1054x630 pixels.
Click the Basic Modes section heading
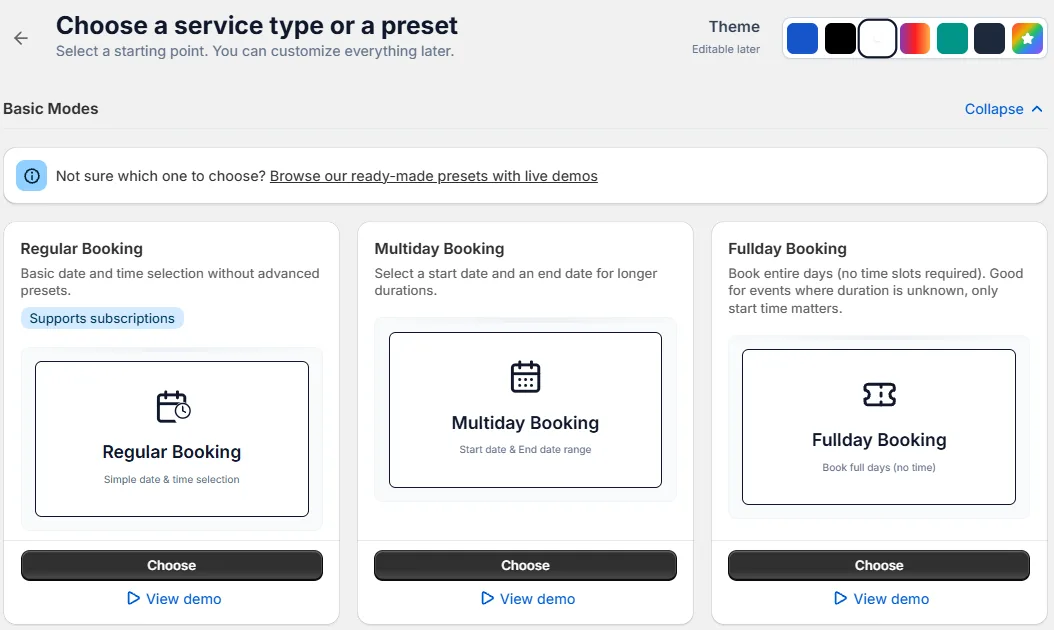click(50, 109)
